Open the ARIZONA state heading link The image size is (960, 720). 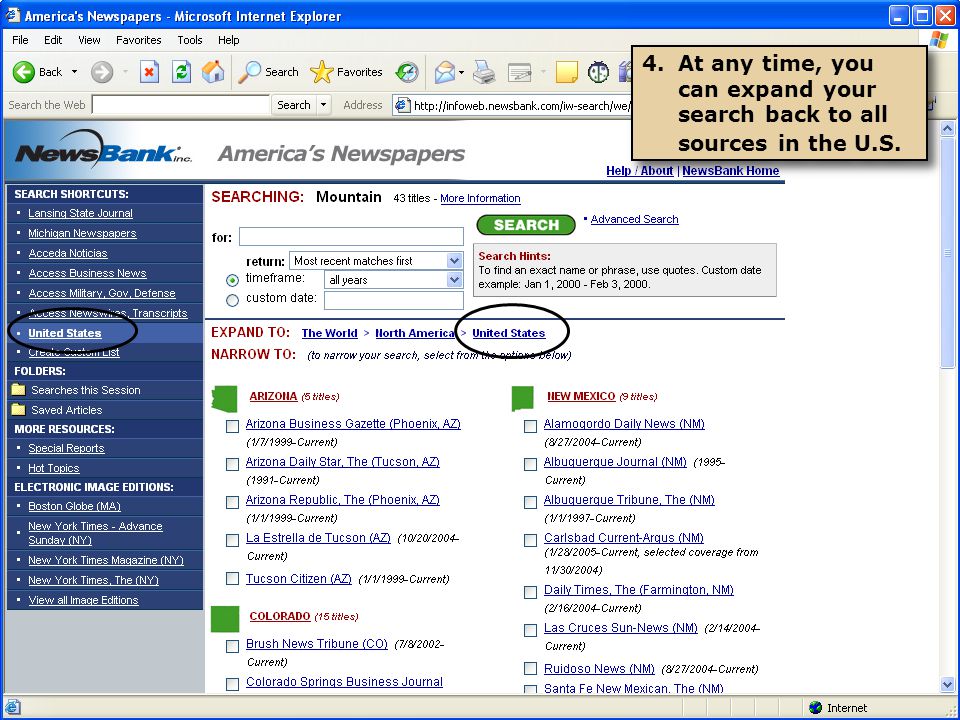pos(273,396)
